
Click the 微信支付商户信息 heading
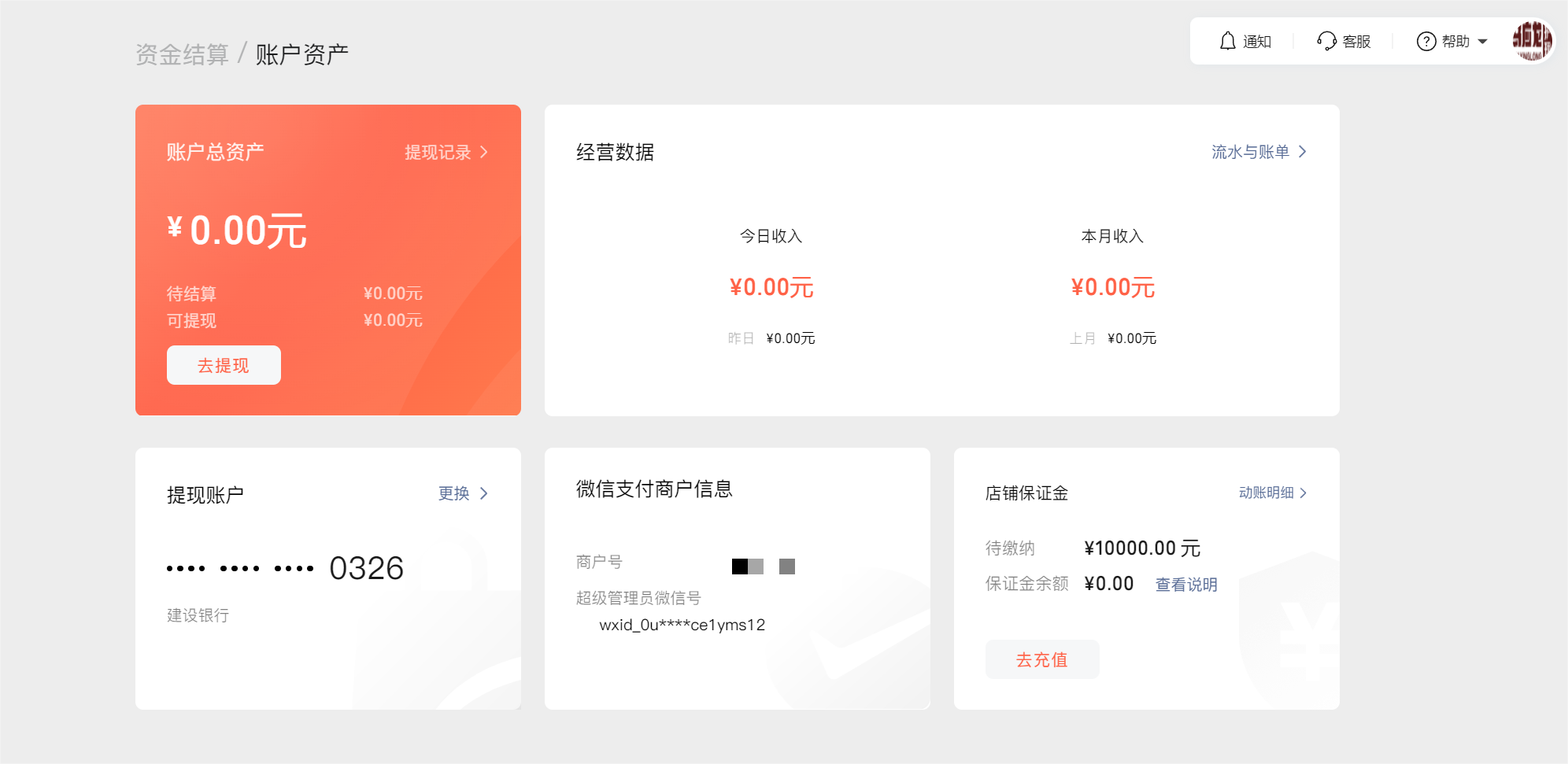click(654, 489)
